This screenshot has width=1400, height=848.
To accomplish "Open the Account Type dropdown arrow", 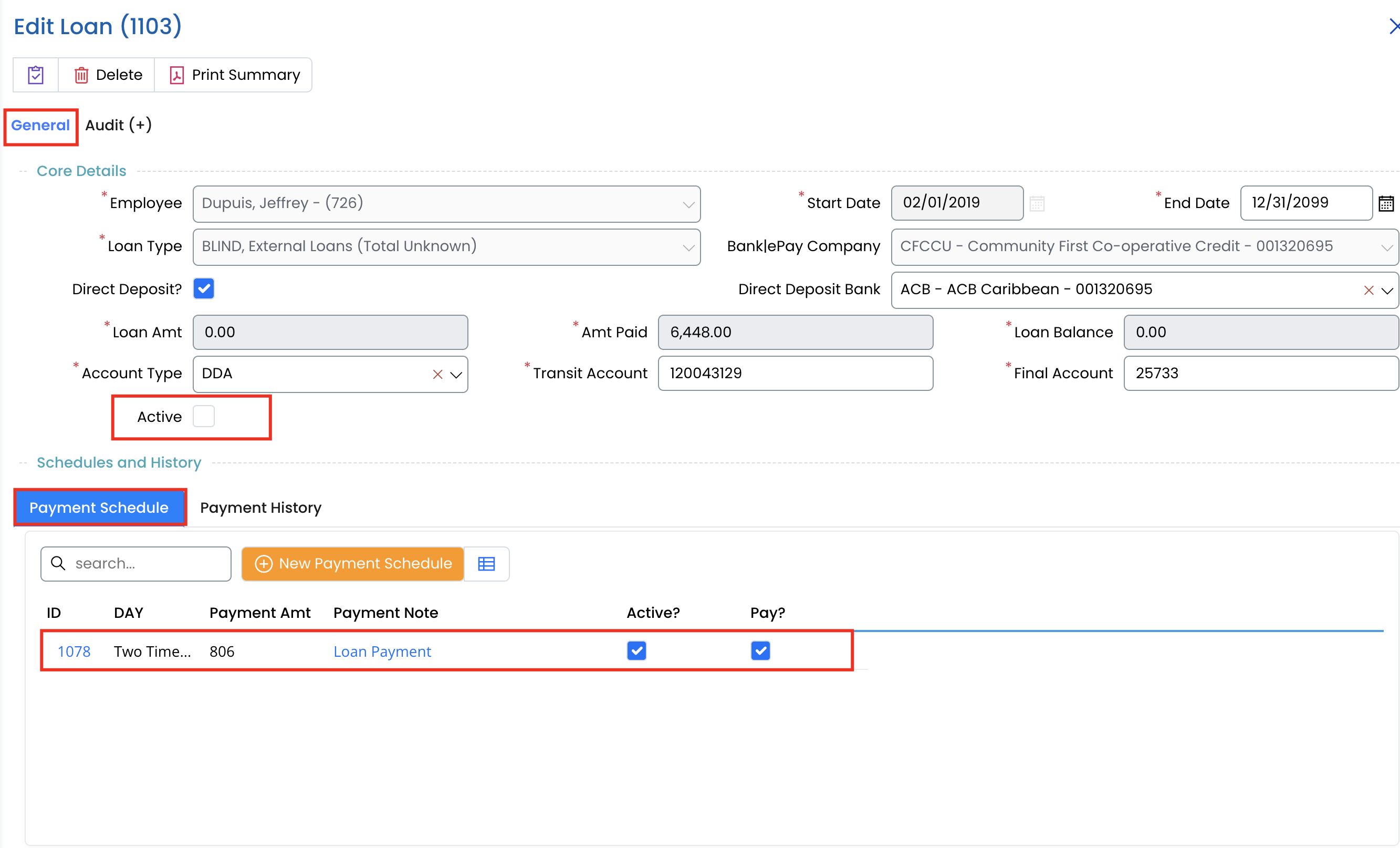I will tap(456, 374).
